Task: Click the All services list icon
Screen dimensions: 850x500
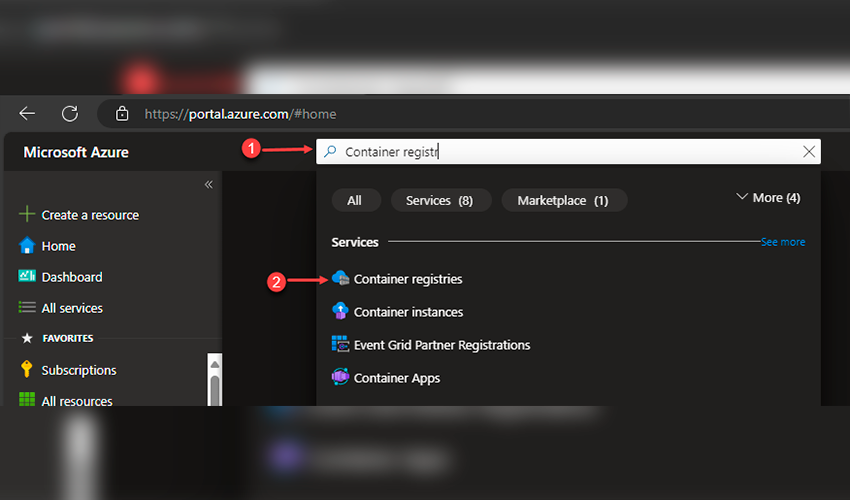Action: [27, 307]
